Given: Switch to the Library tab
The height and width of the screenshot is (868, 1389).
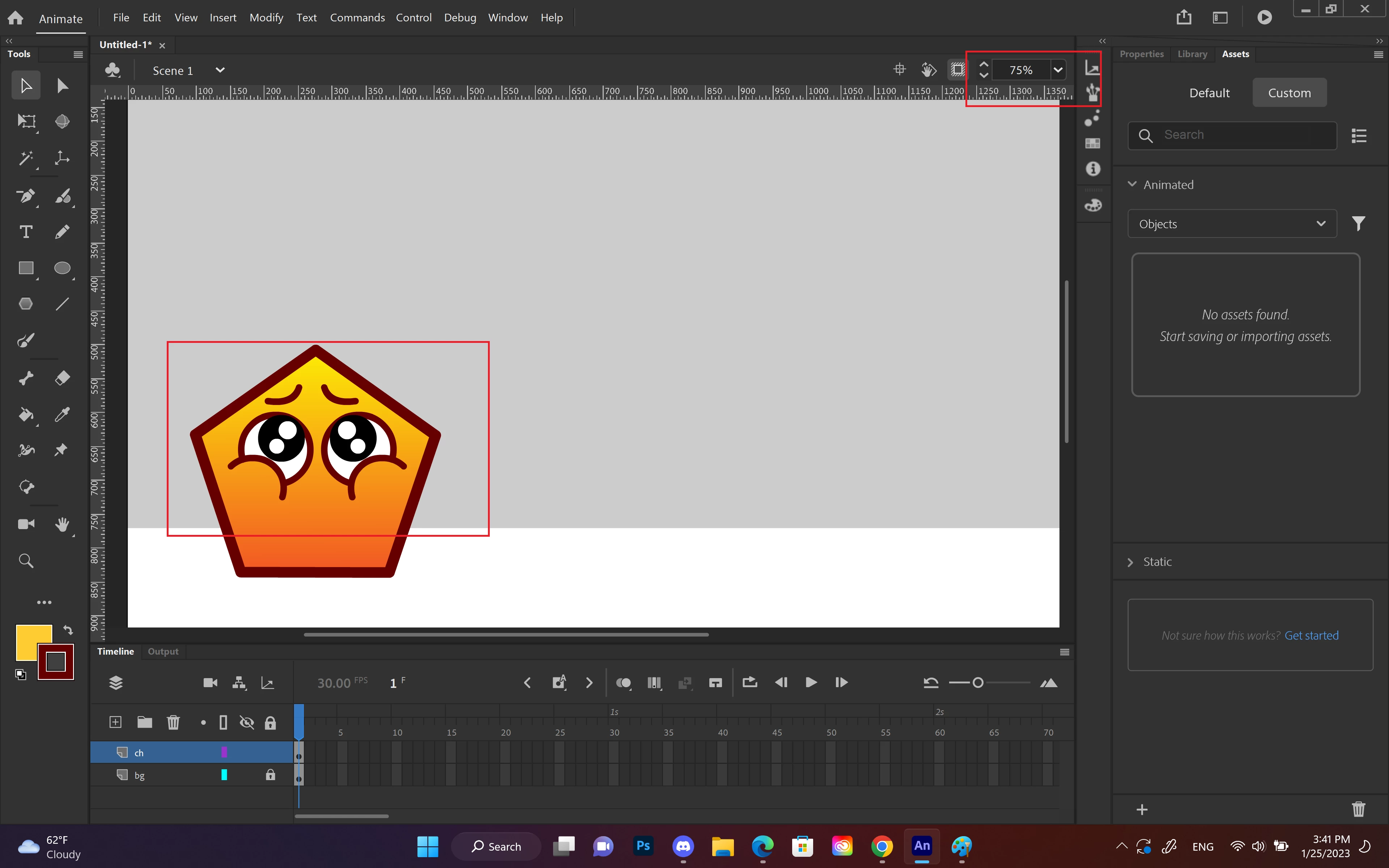Looking at the screenshot, I should 1192,54.
